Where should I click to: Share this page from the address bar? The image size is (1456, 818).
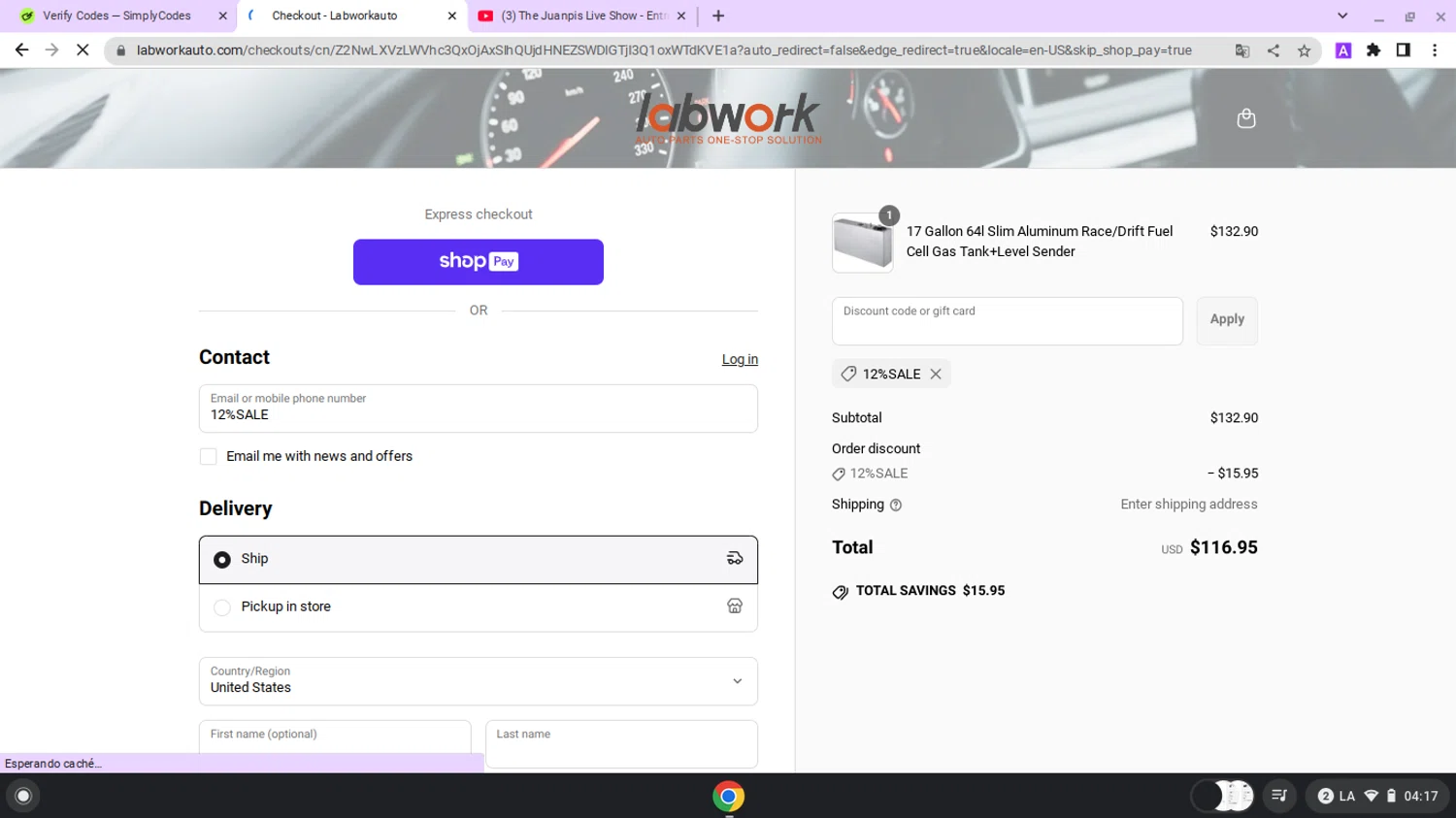tap(1273, 50)
